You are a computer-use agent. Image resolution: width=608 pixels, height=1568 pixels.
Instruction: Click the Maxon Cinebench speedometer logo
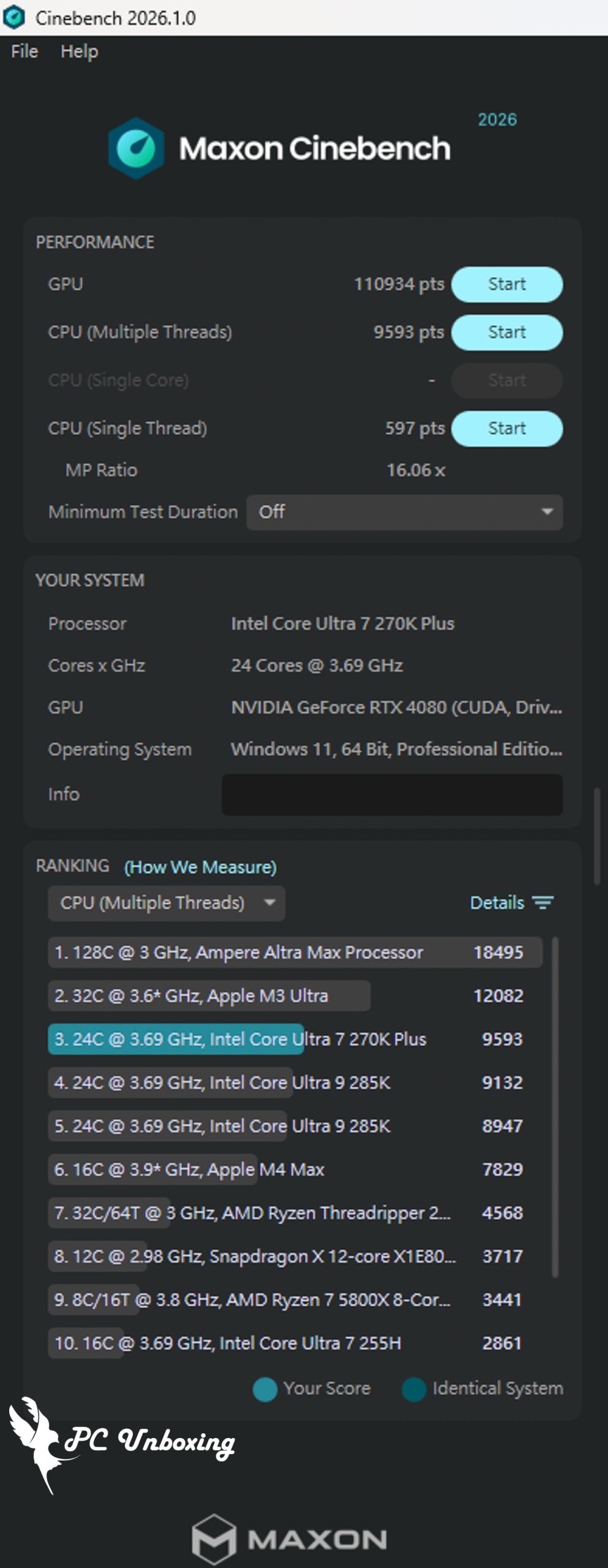coord(136,148)
